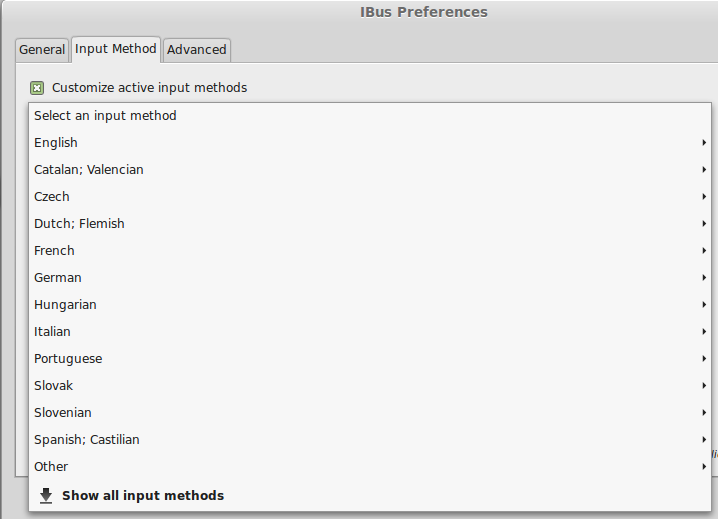Choose Czech from the input method list

370,197
